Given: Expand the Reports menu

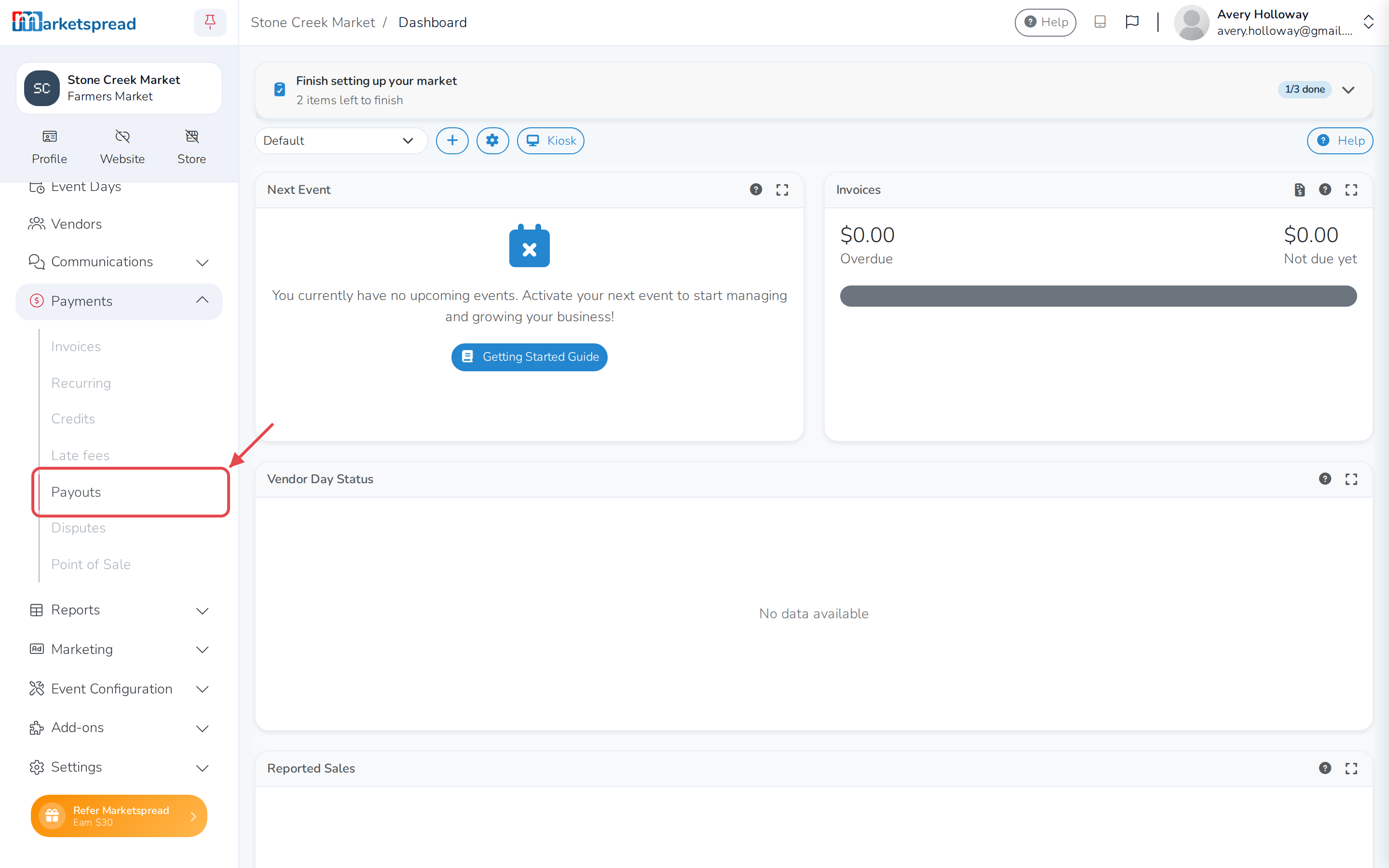Looking at the screenshot, I should [119, 610].
